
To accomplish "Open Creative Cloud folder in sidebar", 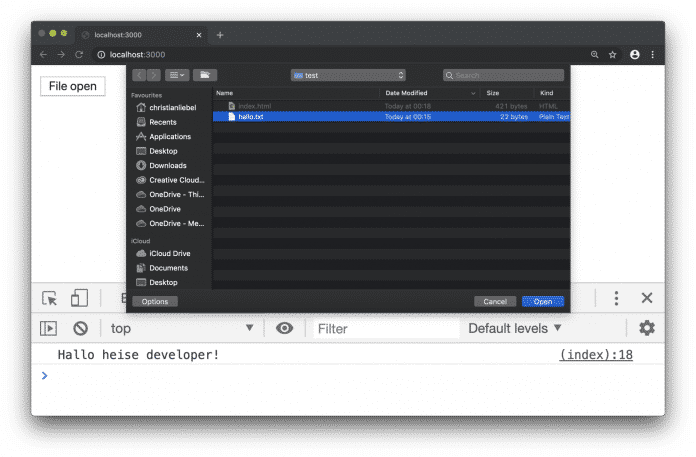I will pyautogui.click(x=170, y=180).
